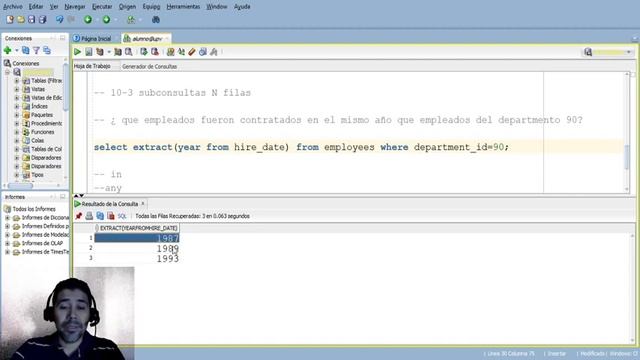Click the Open folder icon
Screen dimensions: 640x360
[20, 19]
